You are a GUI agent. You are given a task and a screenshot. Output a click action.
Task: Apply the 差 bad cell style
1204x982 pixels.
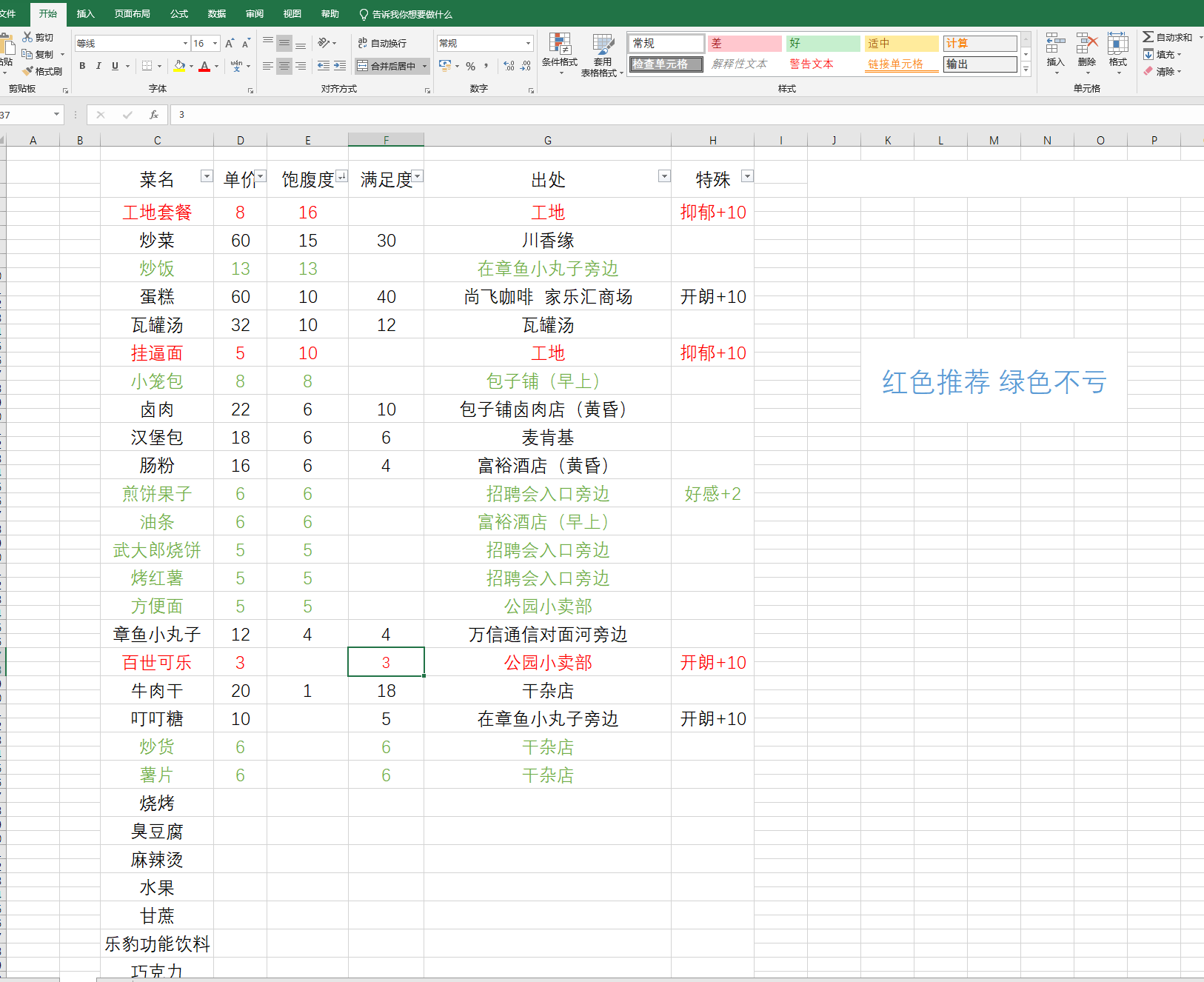744,43
